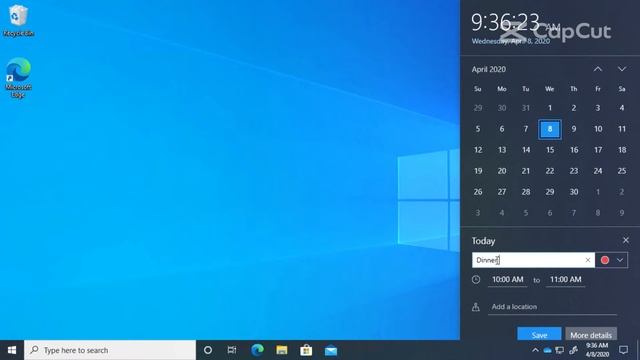Click the network status tray icon
This screenshot has height=360, width=640.
click(x=560, y=350)
